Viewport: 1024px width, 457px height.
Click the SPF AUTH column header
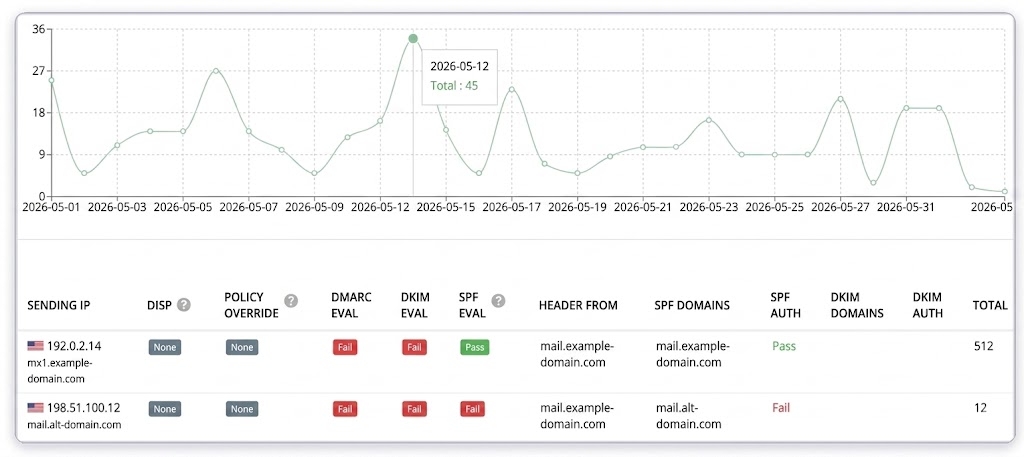[x=786, y=305]
